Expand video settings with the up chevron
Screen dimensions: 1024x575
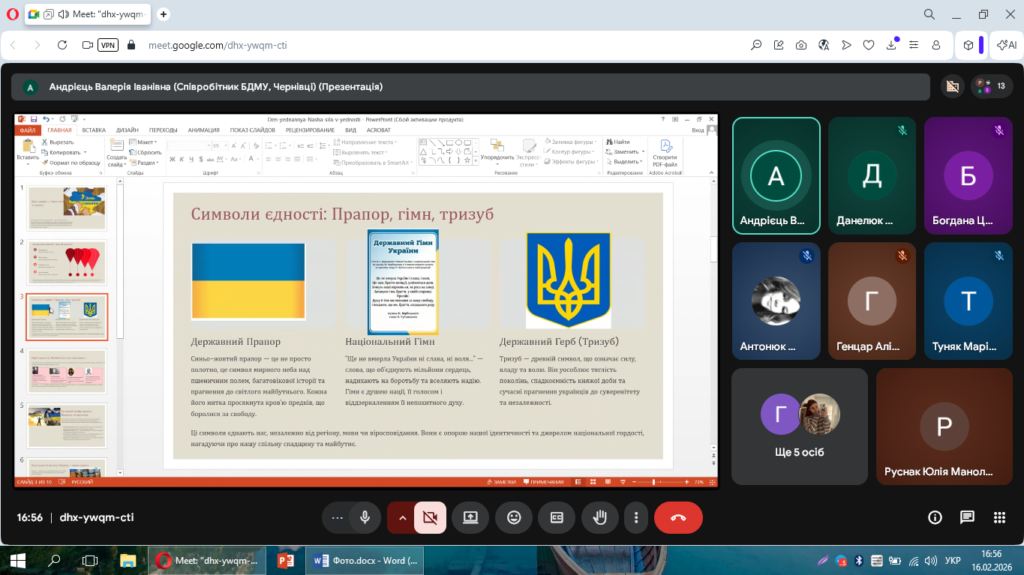tap(402, 517)
